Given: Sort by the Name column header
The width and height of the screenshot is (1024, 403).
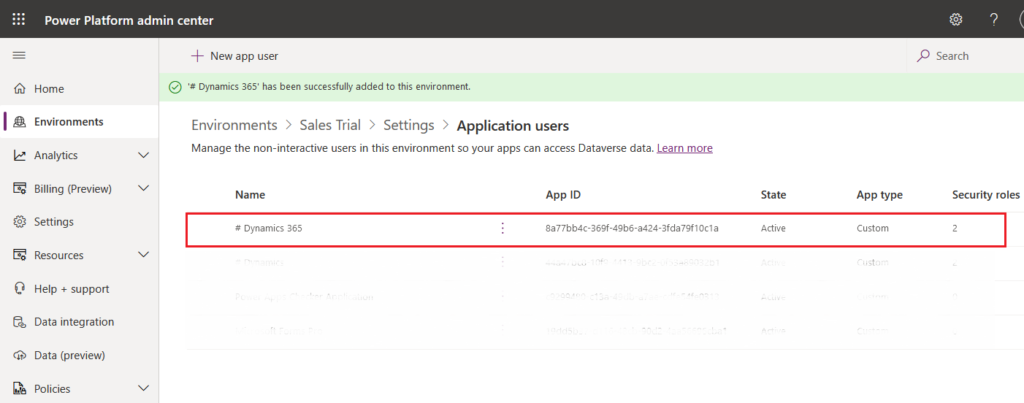Looking at the screenshot, I should (250, 195).
